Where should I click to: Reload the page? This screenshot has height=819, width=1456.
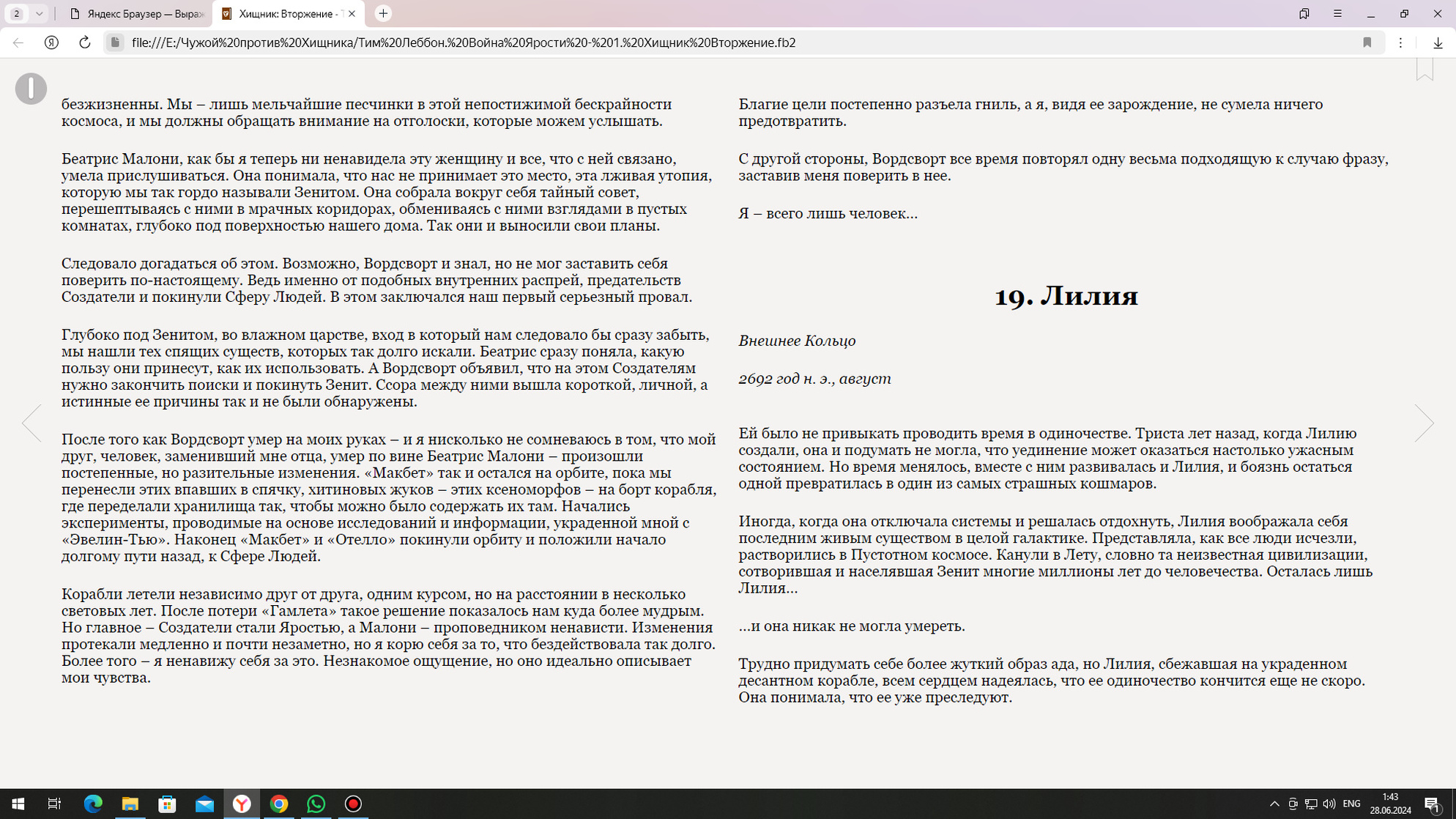tap(85, 42)
